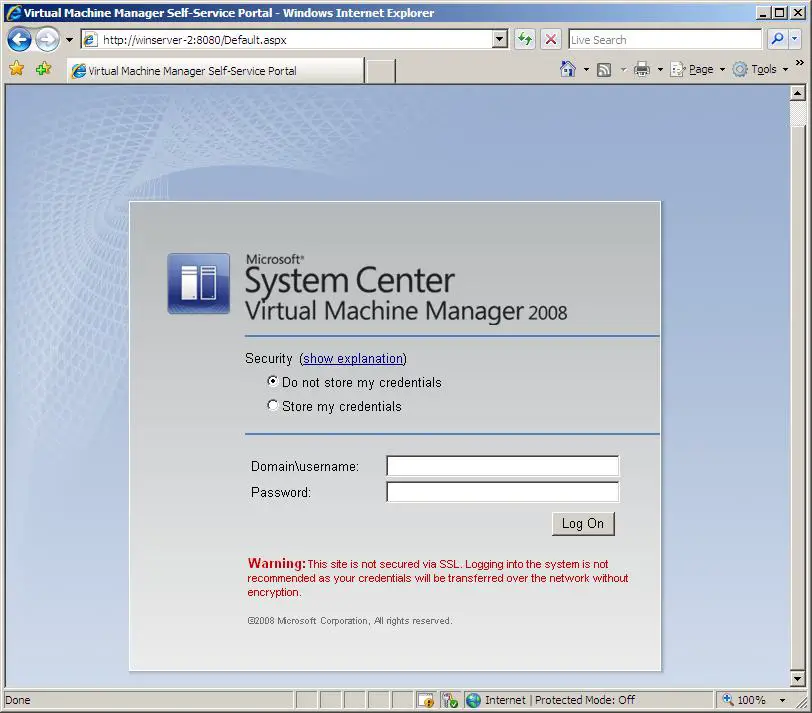This screenshot has height=713, width=812.
Task: Click the SSL Warning message text
Action: [438, 577]
